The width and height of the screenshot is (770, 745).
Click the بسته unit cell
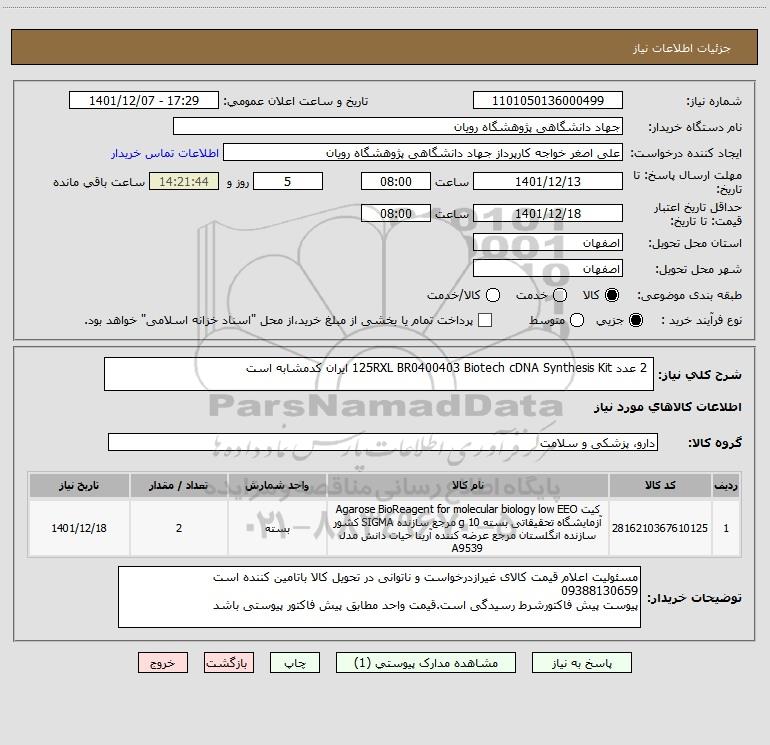277,528
